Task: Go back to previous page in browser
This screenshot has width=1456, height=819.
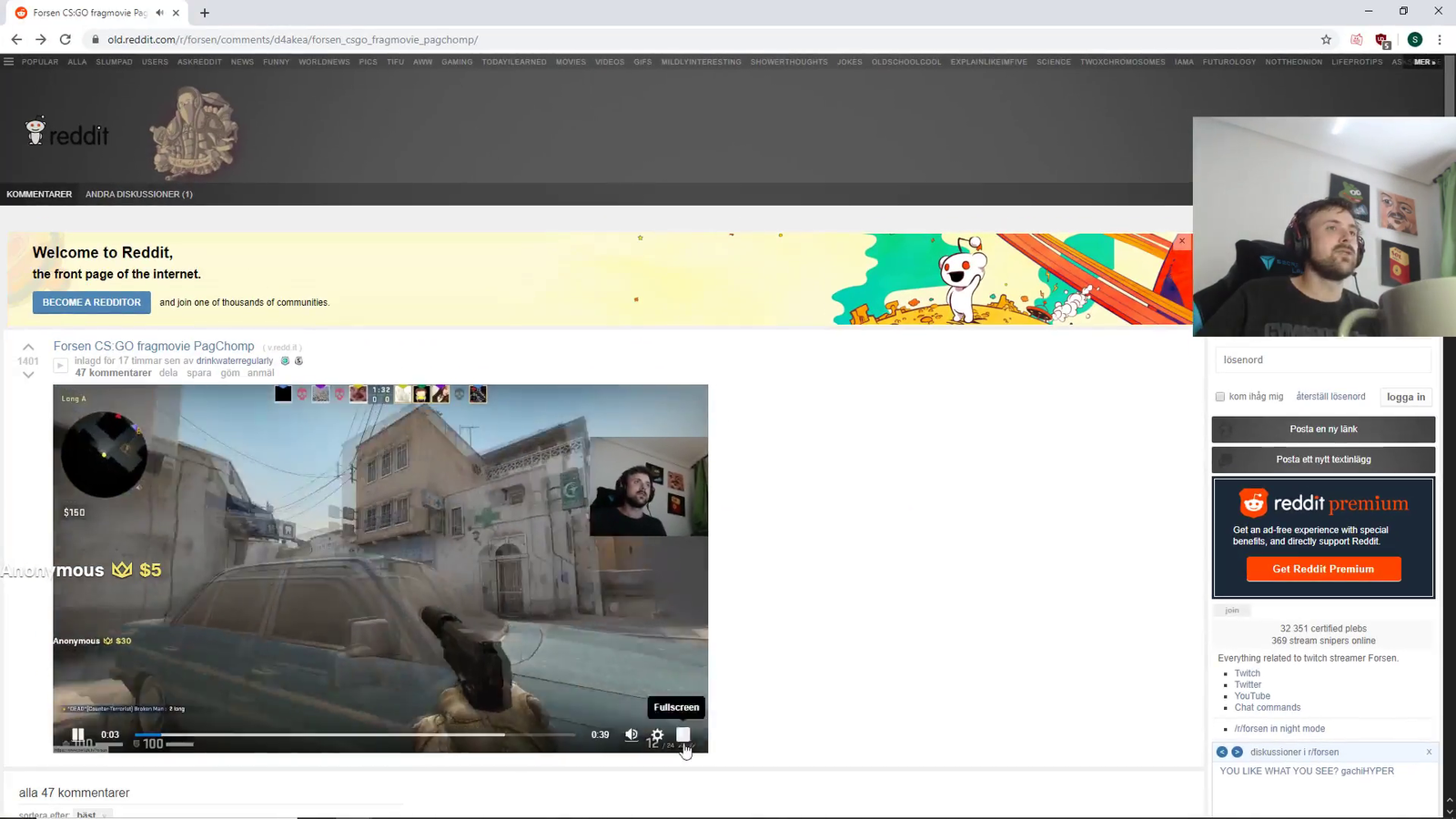Action: (x=16, y=39)
